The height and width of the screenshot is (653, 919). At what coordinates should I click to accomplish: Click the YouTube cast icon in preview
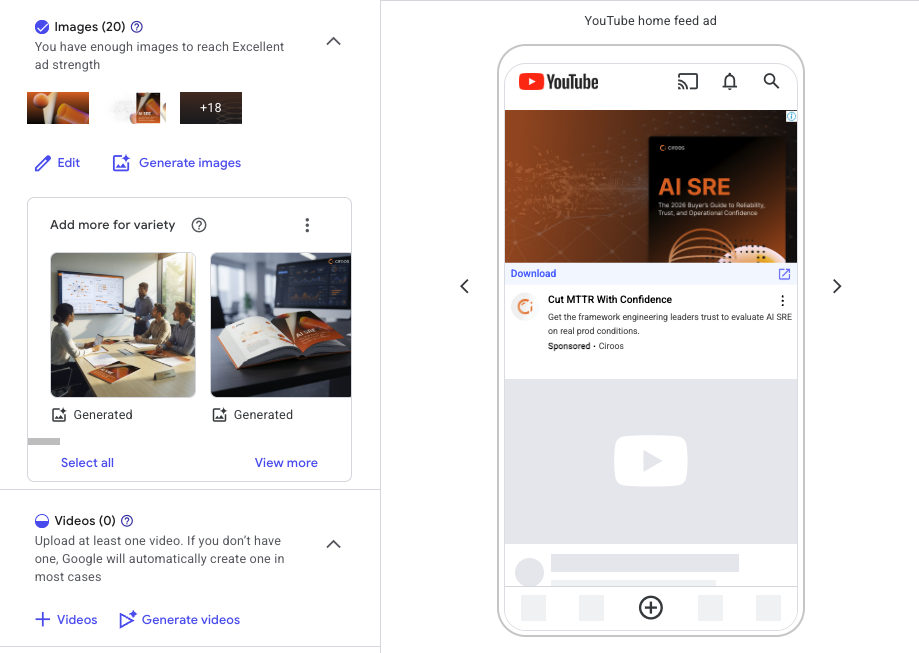pos(687,81)
